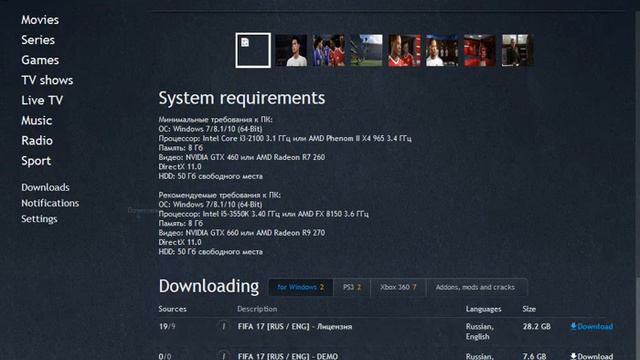
Task: Open Settings in sidebar
Action: [39, 219]
